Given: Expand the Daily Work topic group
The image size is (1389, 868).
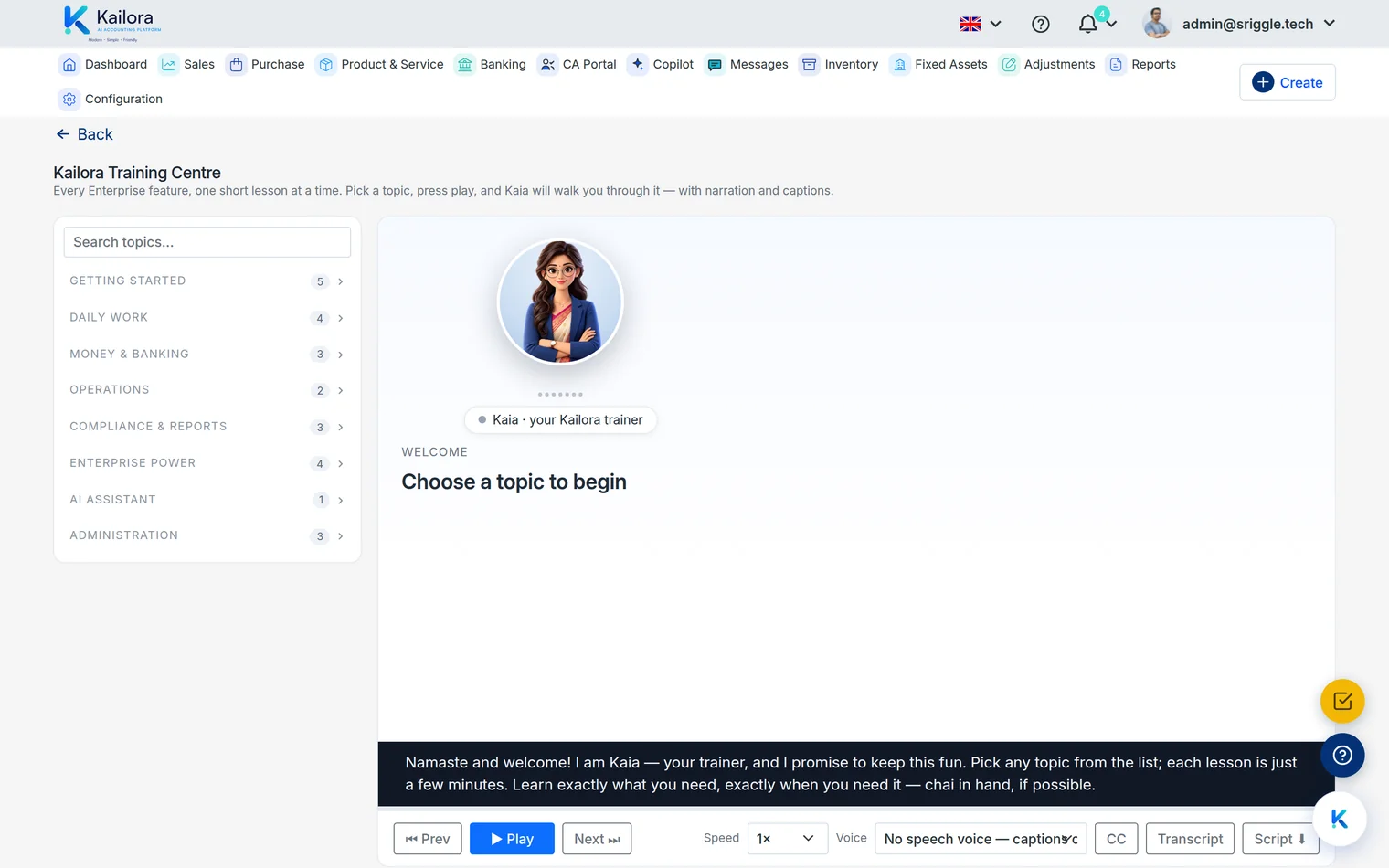Looking at the screenshot, I should 207,318.
